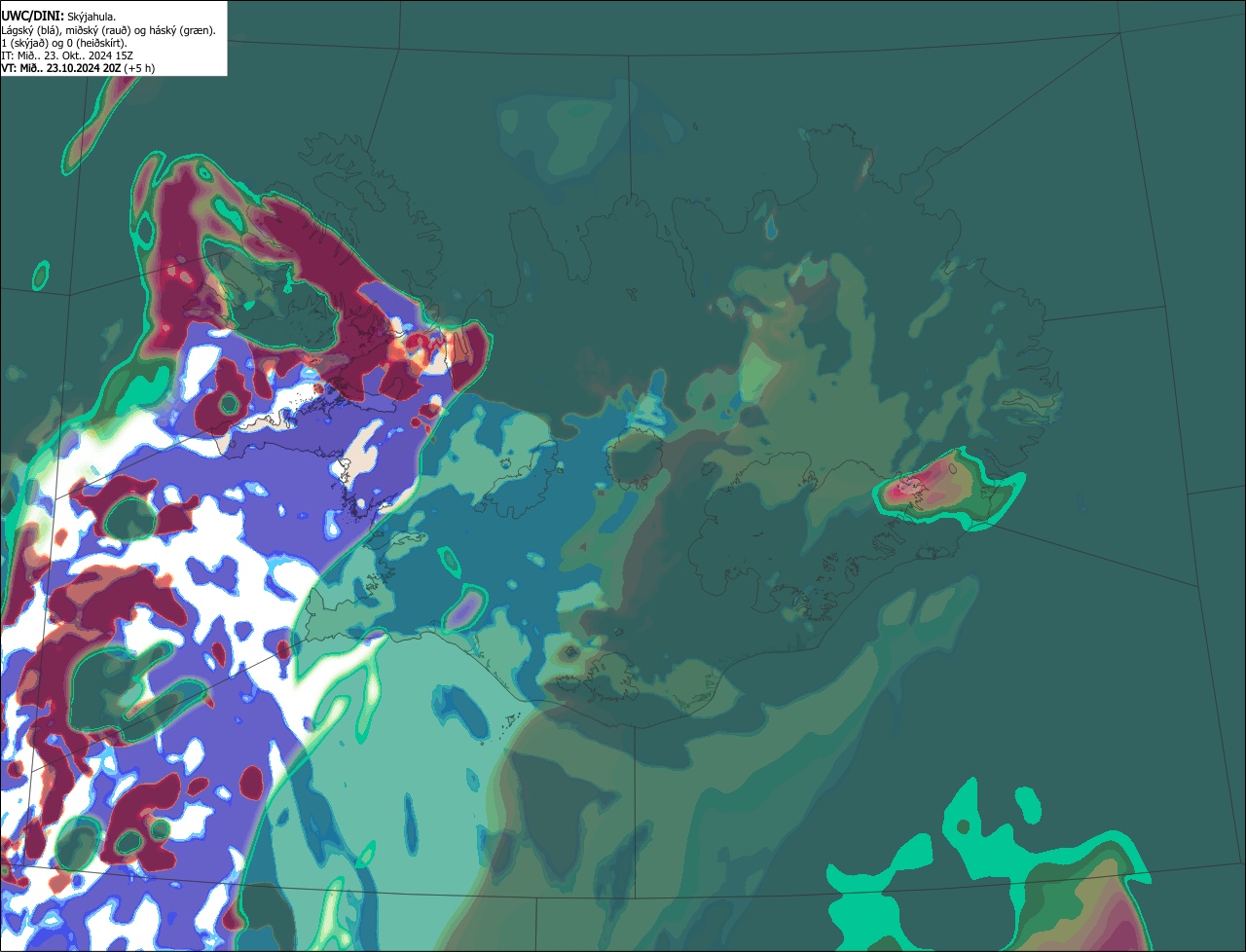Click the "háský (græn)." legend text
Screen dimensions: 1246x952
pos(182,31)
